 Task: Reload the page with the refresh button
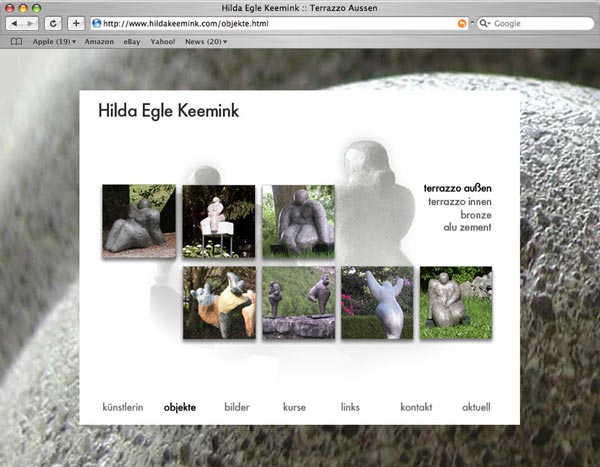pyautogui.click(x=54, y=23)
